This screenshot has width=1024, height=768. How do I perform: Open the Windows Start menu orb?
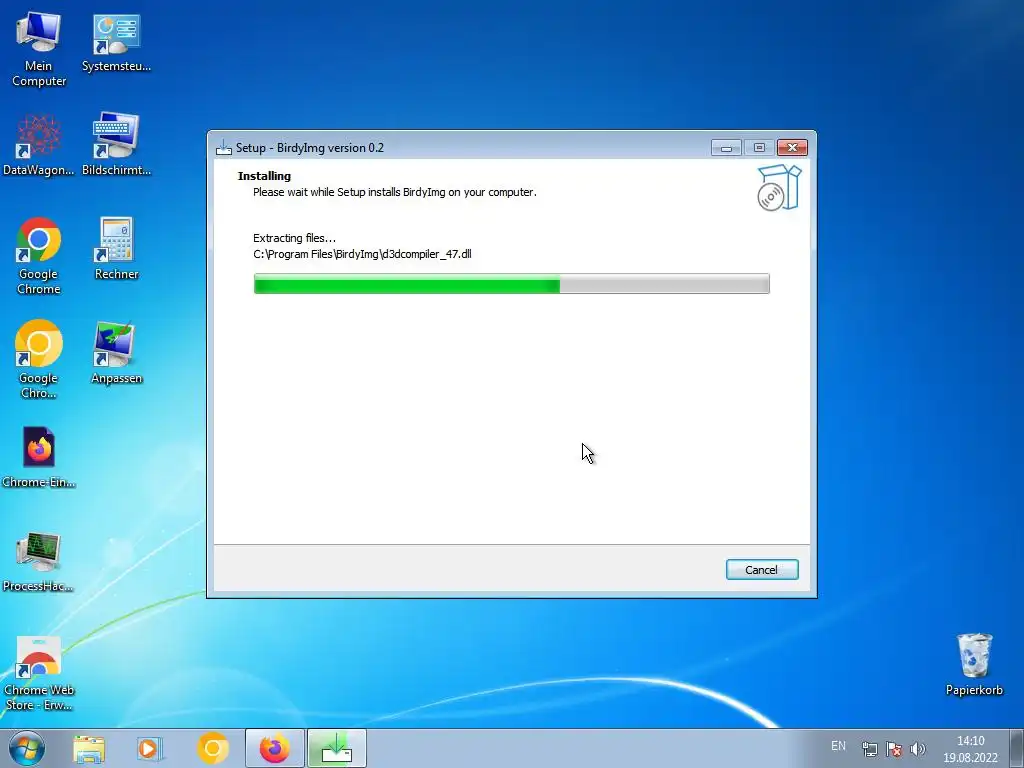(x=27, y=748)
